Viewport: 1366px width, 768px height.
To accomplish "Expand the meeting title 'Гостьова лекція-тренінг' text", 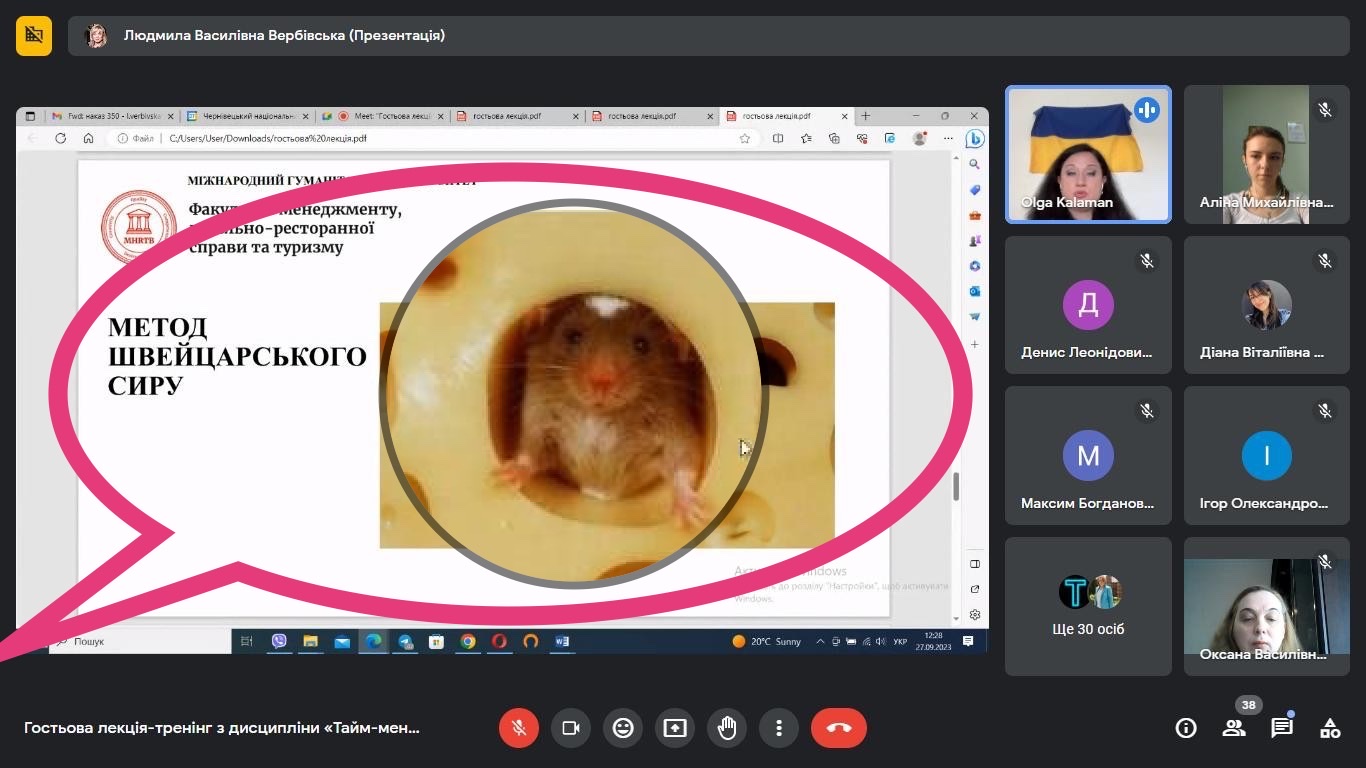I will (x=222, y=728).
